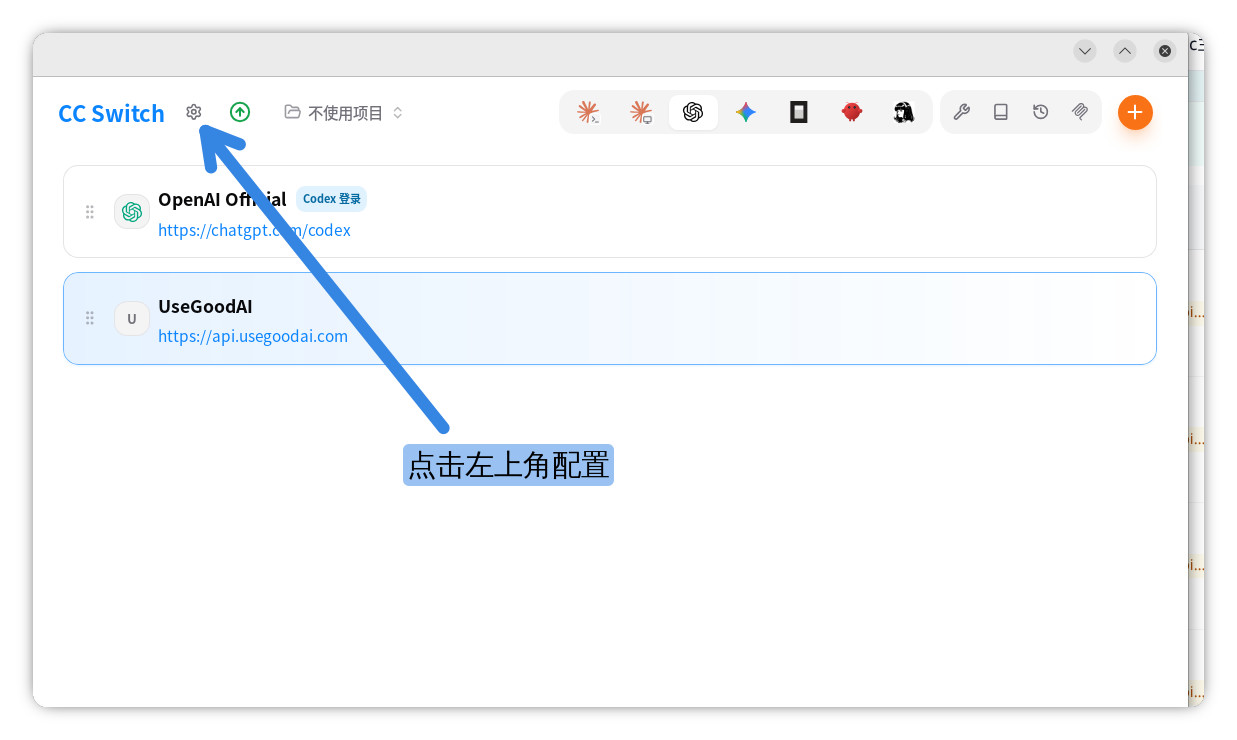Select the OpenAI Codex app tab
This screenshot has width=1237, height=740.
693,112
